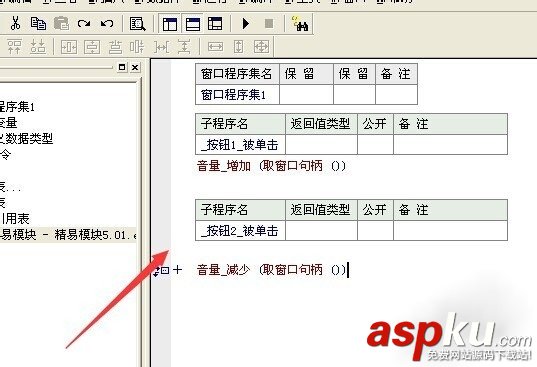537x367 pixels.
Task: Click the _按钮2_被单击 subroutine name cell
Action: pos(240,230)
